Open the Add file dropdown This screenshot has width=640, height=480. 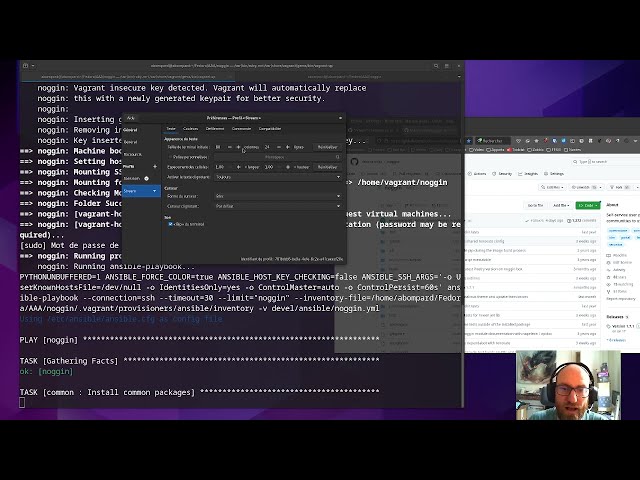[x=561, y=205]
